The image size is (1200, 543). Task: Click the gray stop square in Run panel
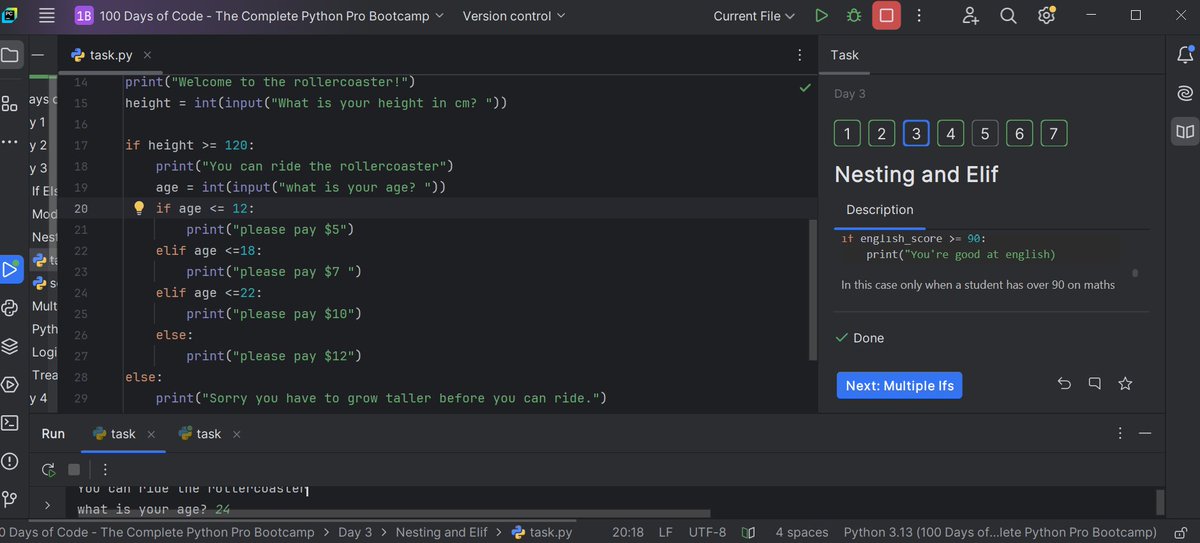click(x=74, y=469)
